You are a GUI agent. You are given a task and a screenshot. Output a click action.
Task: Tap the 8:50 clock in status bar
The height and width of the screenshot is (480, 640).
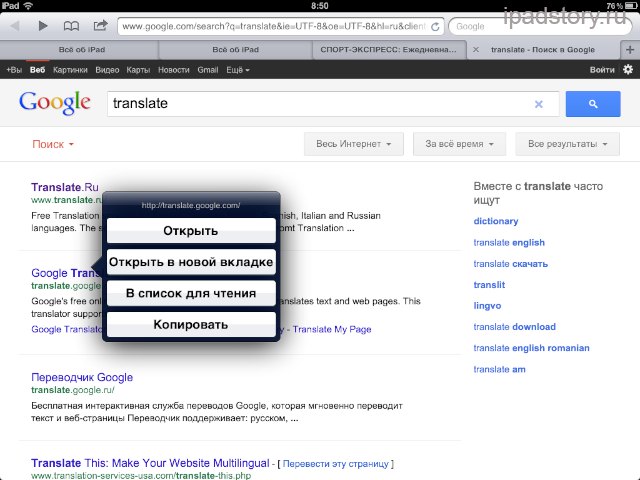point(320,6)
